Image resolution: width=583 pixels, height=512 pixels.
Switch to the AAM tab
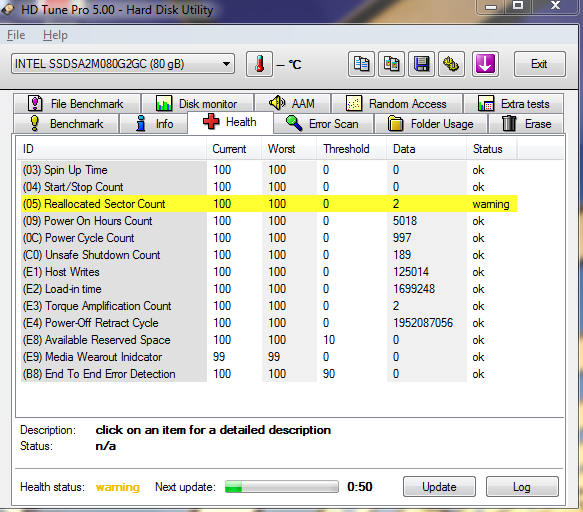[293, 103]
